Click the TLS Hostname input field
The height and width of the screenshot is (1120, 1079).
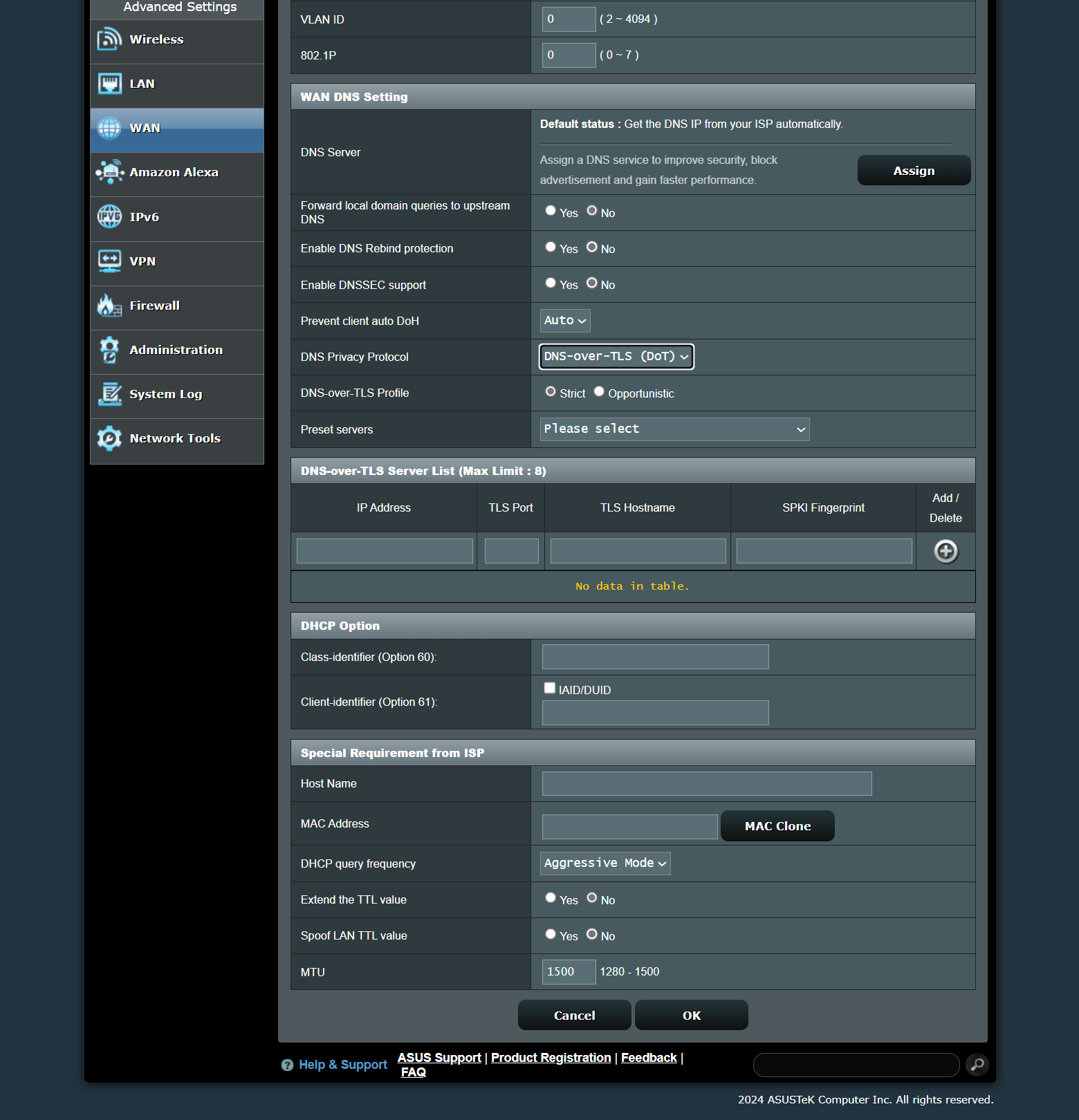(x=638, y=551)
